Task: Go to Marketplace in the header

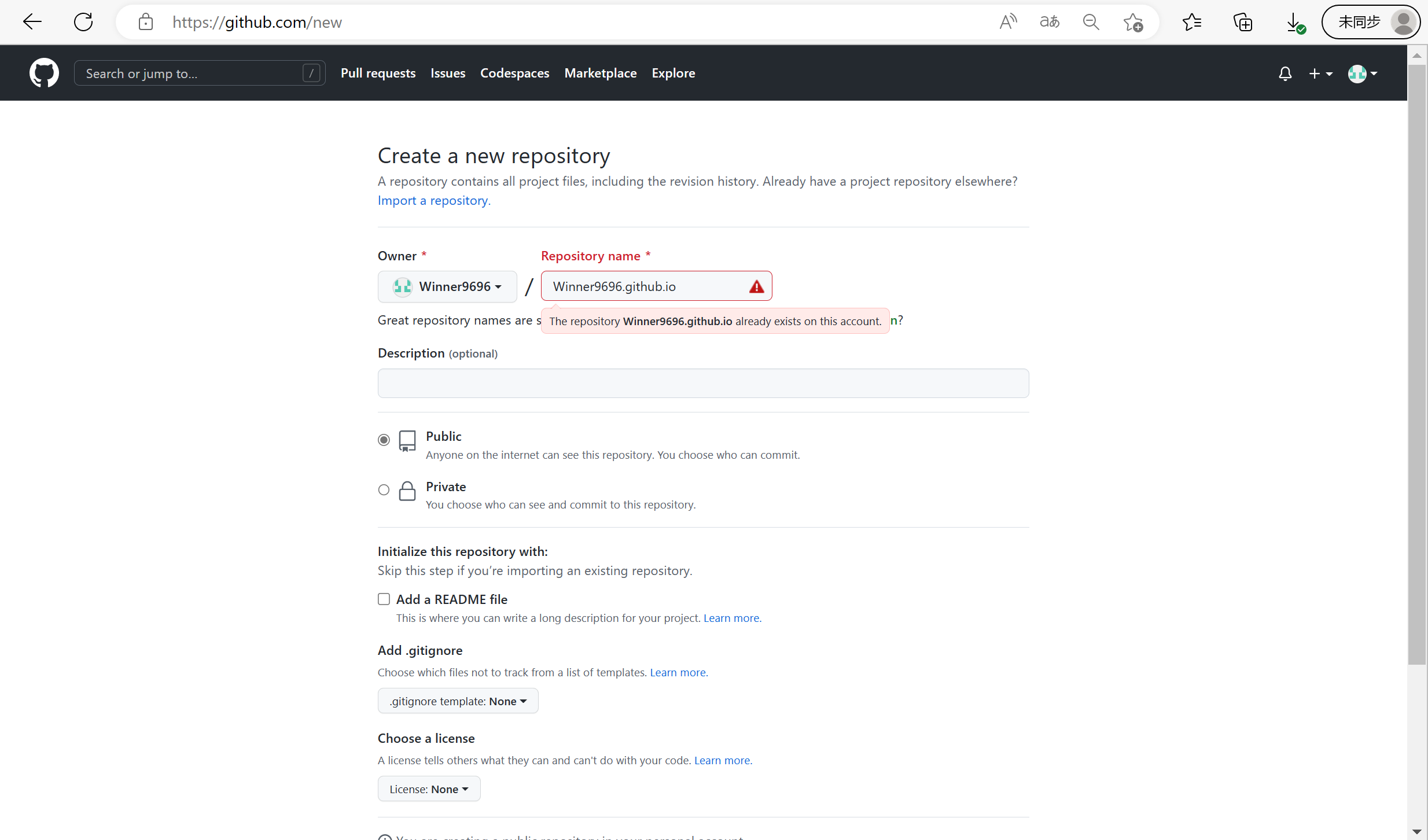Action: click(x=600, y=73)
